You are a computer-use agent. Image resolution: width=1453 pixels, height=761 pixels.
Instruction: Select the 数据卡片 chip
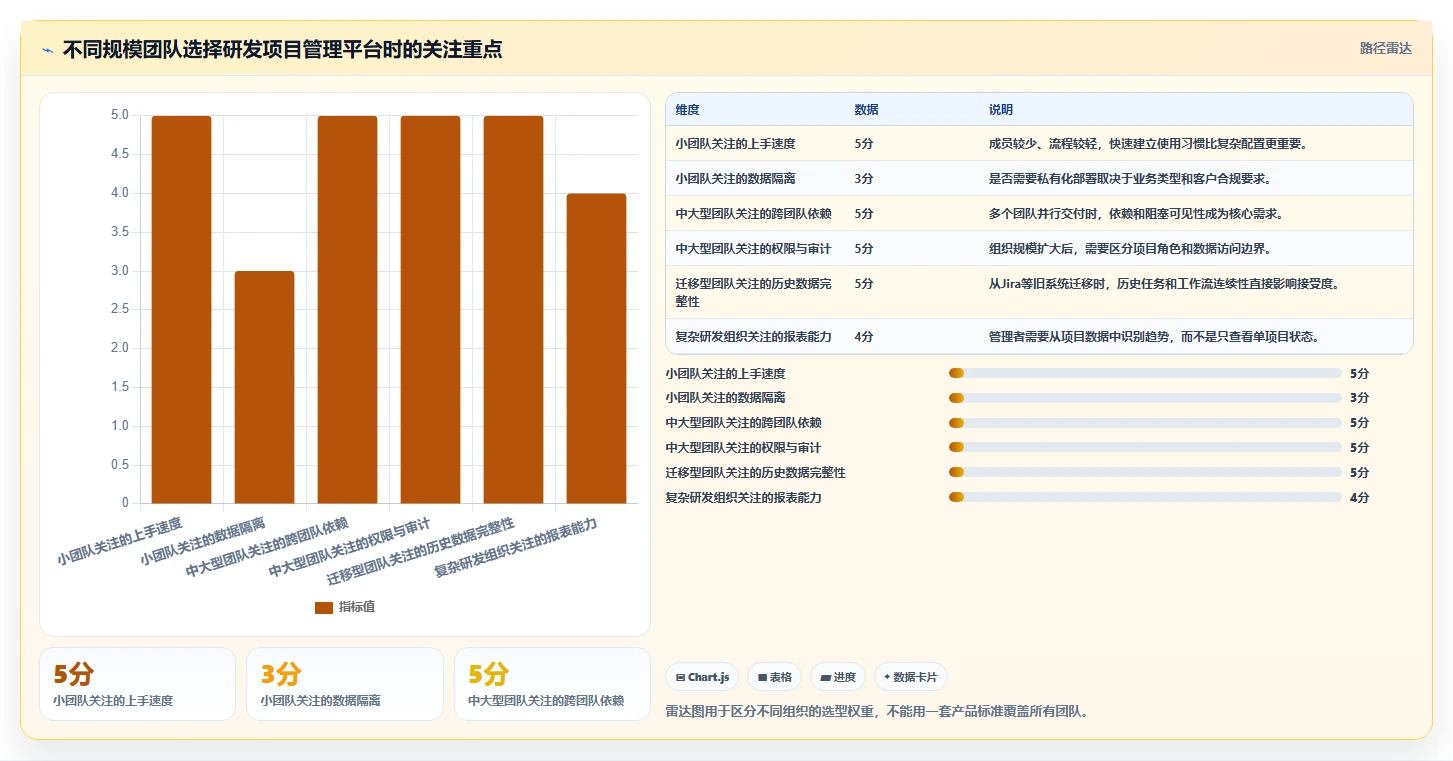[910, 677]
